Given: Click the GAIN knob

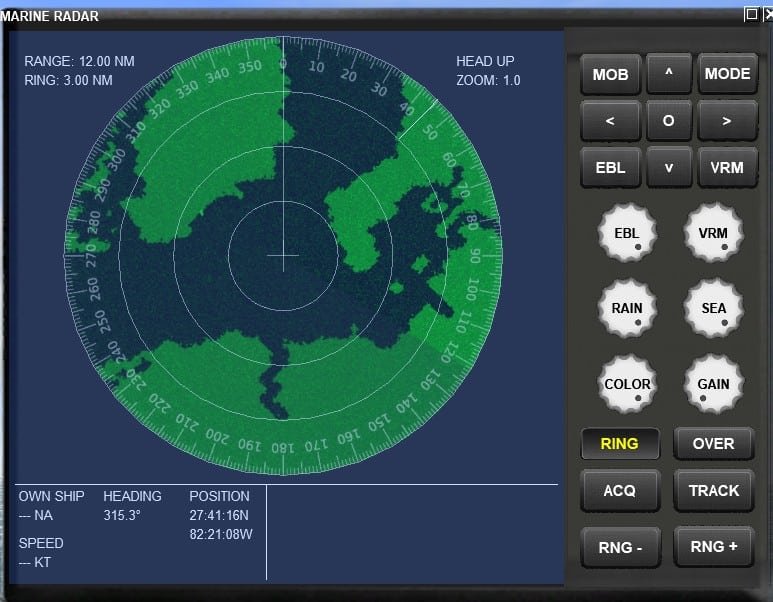Looking at the screenshot, I should [x=713, y=384].
